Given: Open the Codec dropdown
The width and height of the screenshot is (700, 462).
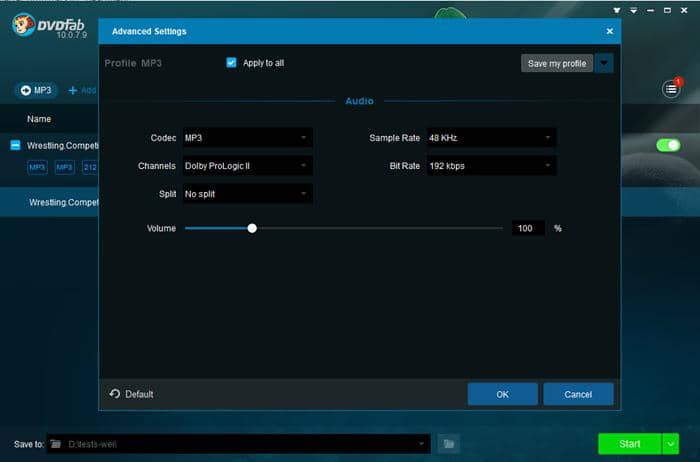Looking at the screenshot, I should coord(247,137).
